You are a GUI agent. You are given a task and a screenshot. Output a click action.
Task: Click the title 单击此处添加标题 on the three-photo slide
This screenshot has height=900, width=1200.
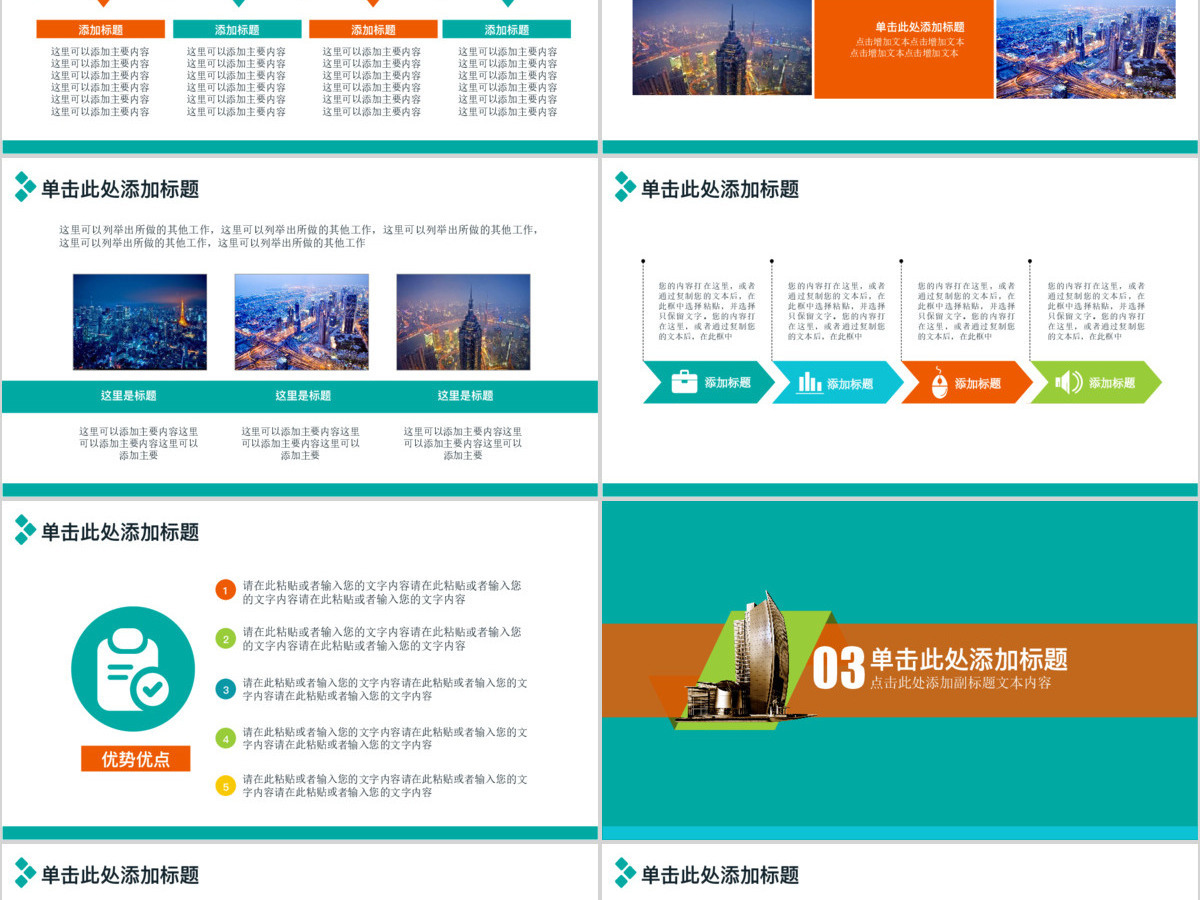[x=120, y=188]
